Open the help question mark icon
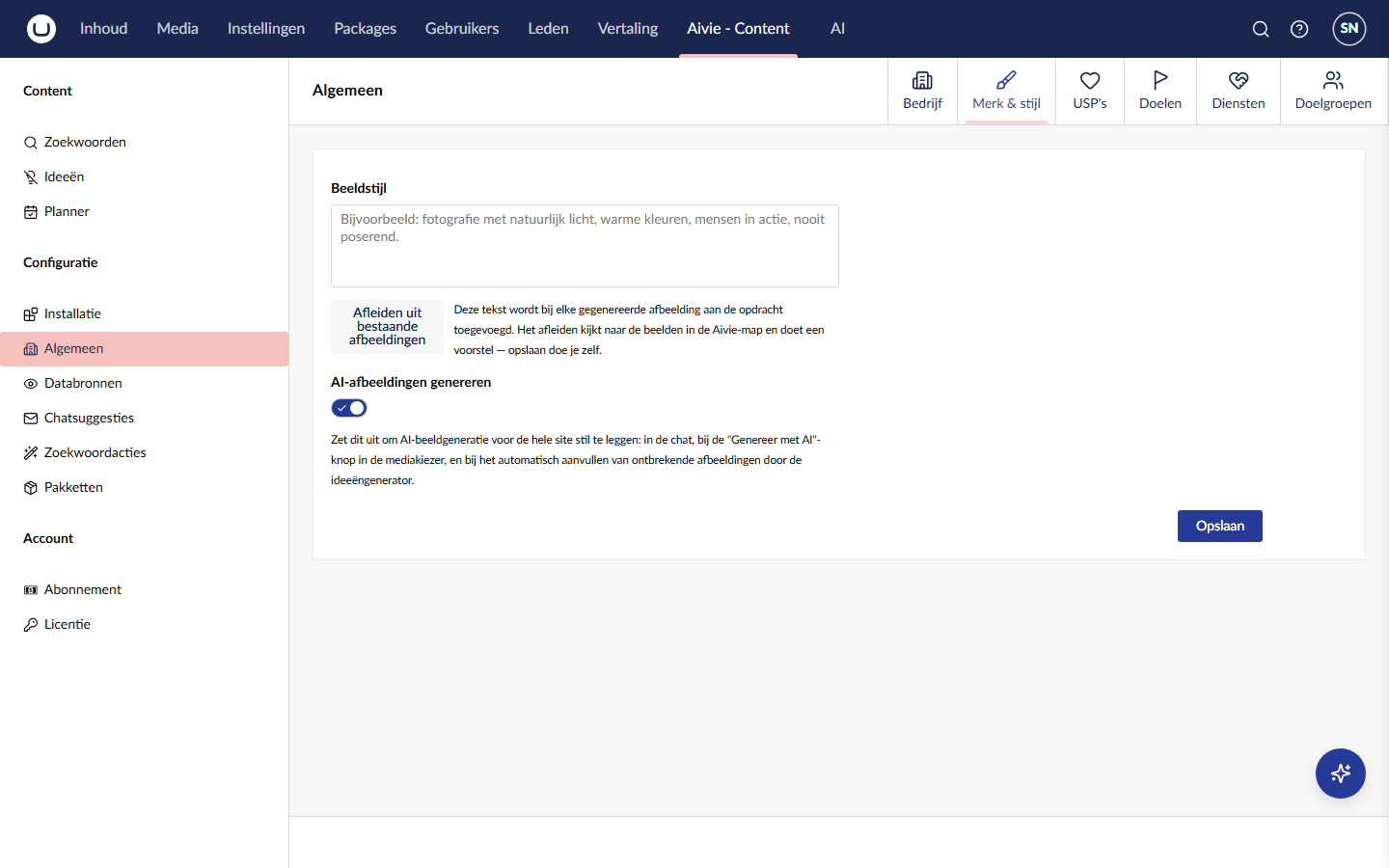Viewport: 1389px width, 868px height. click(1299, 29)
